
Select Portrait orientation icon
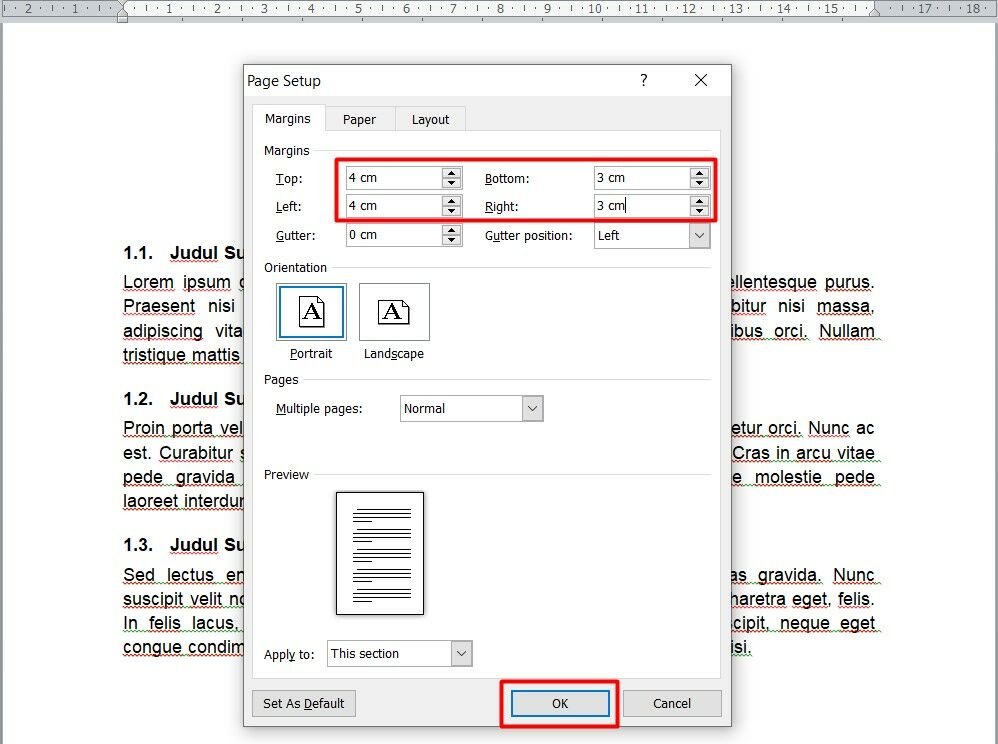point(312,313)
